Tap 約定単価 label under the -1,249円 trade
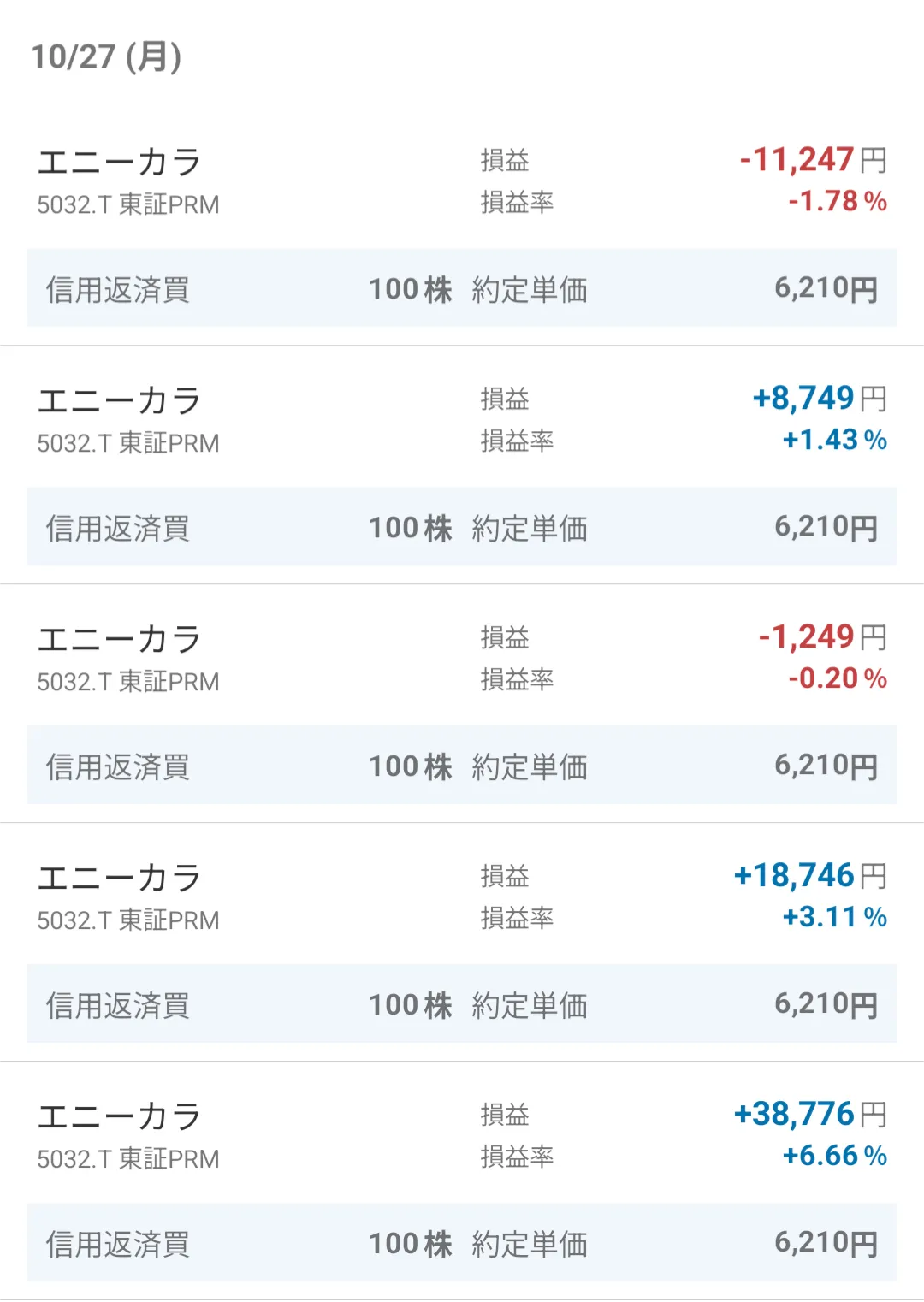The image size is (924, 1302). coord(530,767)
